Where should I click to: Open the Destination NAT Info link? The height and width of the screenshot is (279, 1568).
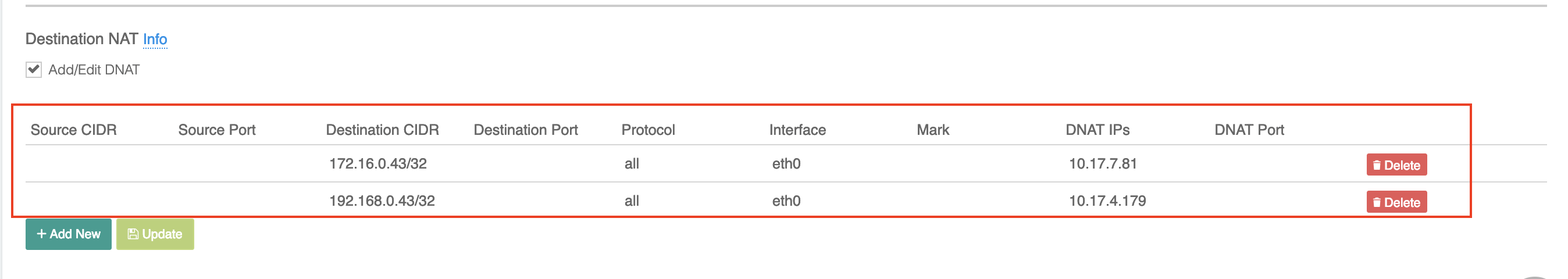pyautogui.click(x=155, y=40)
